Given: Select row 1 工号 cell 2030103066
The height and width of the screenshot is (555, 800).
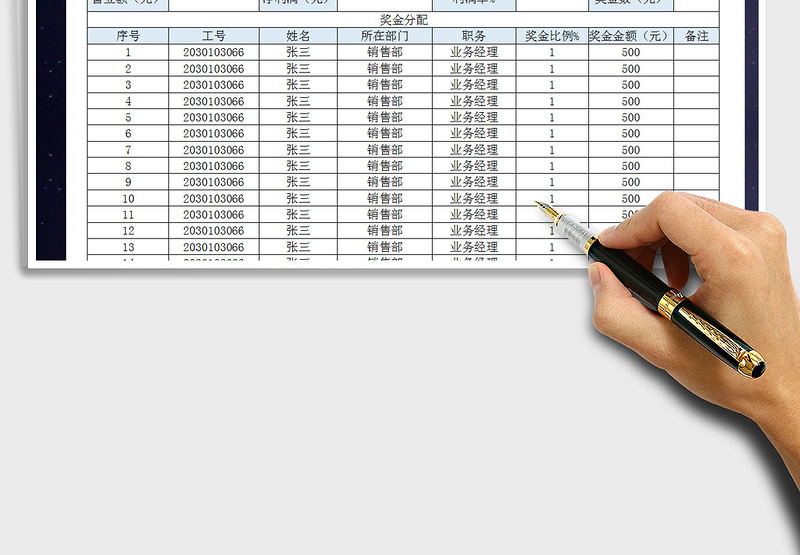Looking at the screenshot, I should point(214,52).
